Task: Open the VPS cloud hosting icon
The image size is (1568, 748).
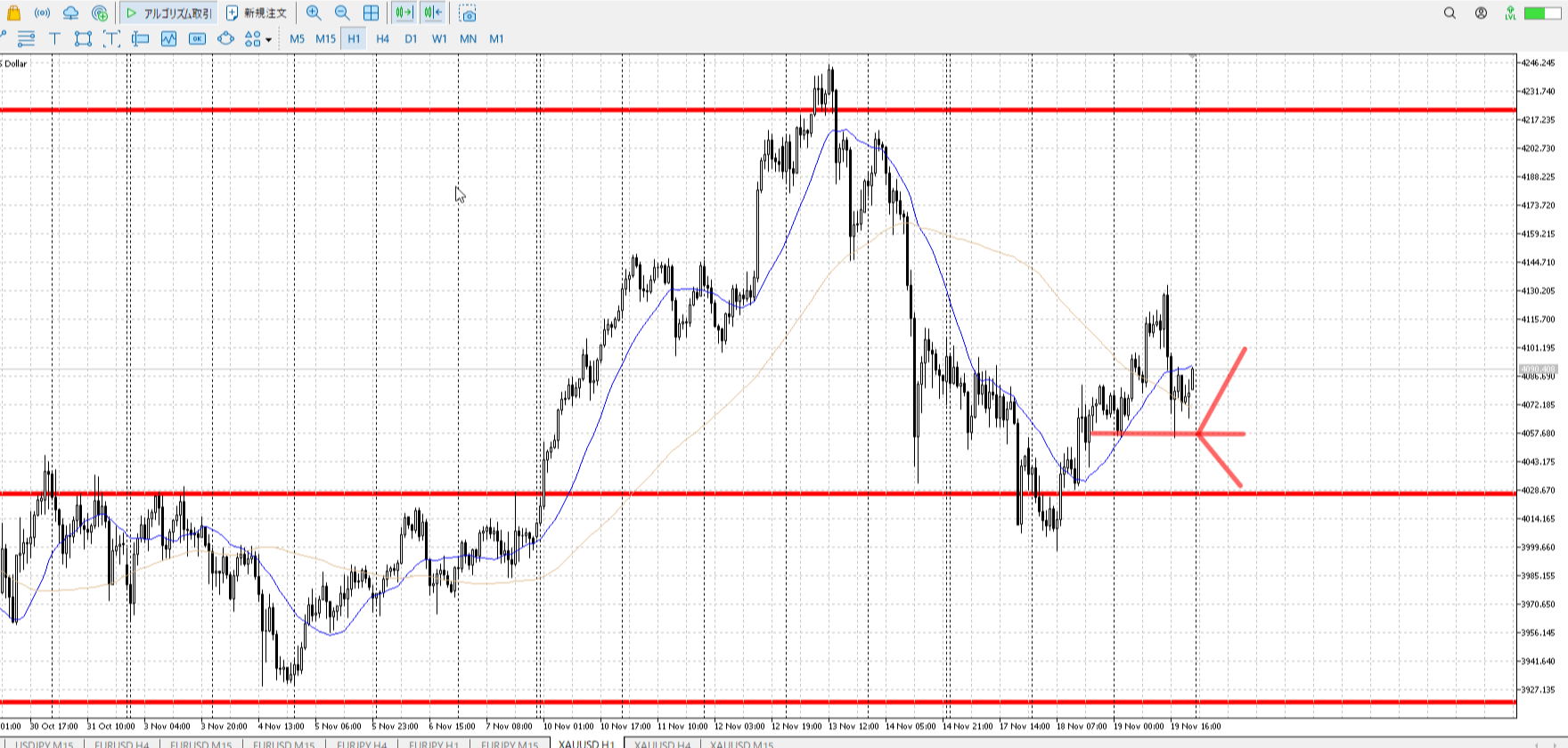Action: click(x=70, y=13)
